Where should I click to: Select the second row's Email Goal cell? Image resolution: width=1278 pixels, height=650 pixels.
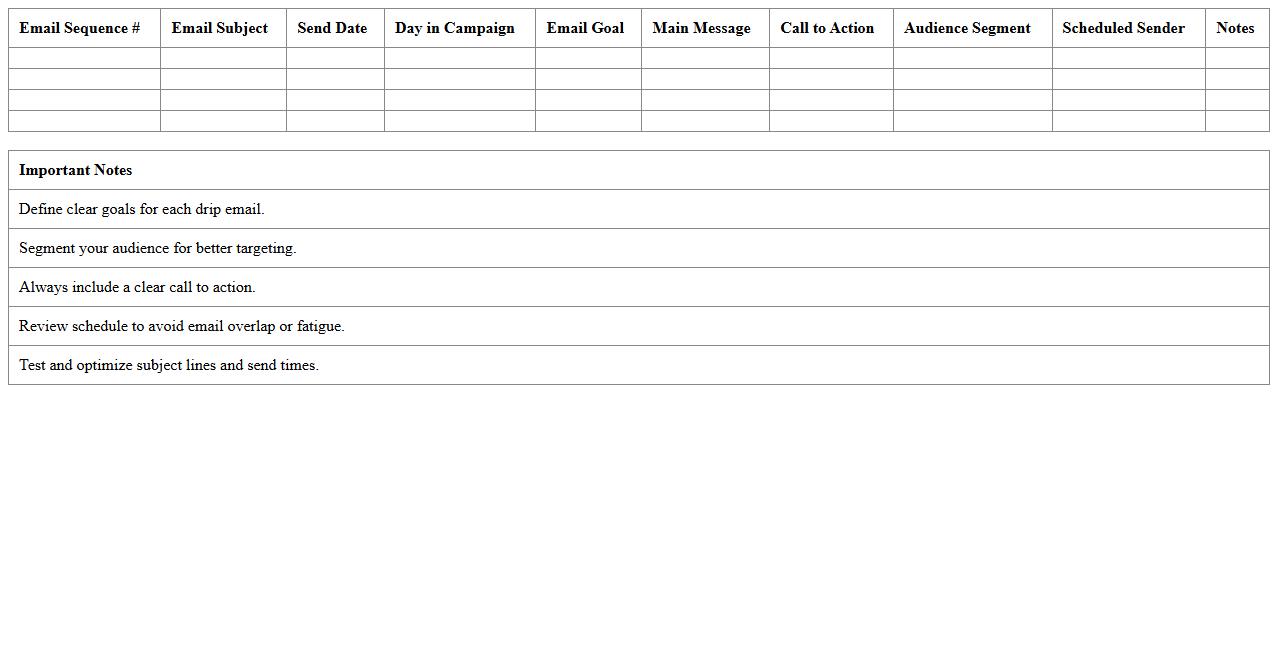tap(588, 78)
